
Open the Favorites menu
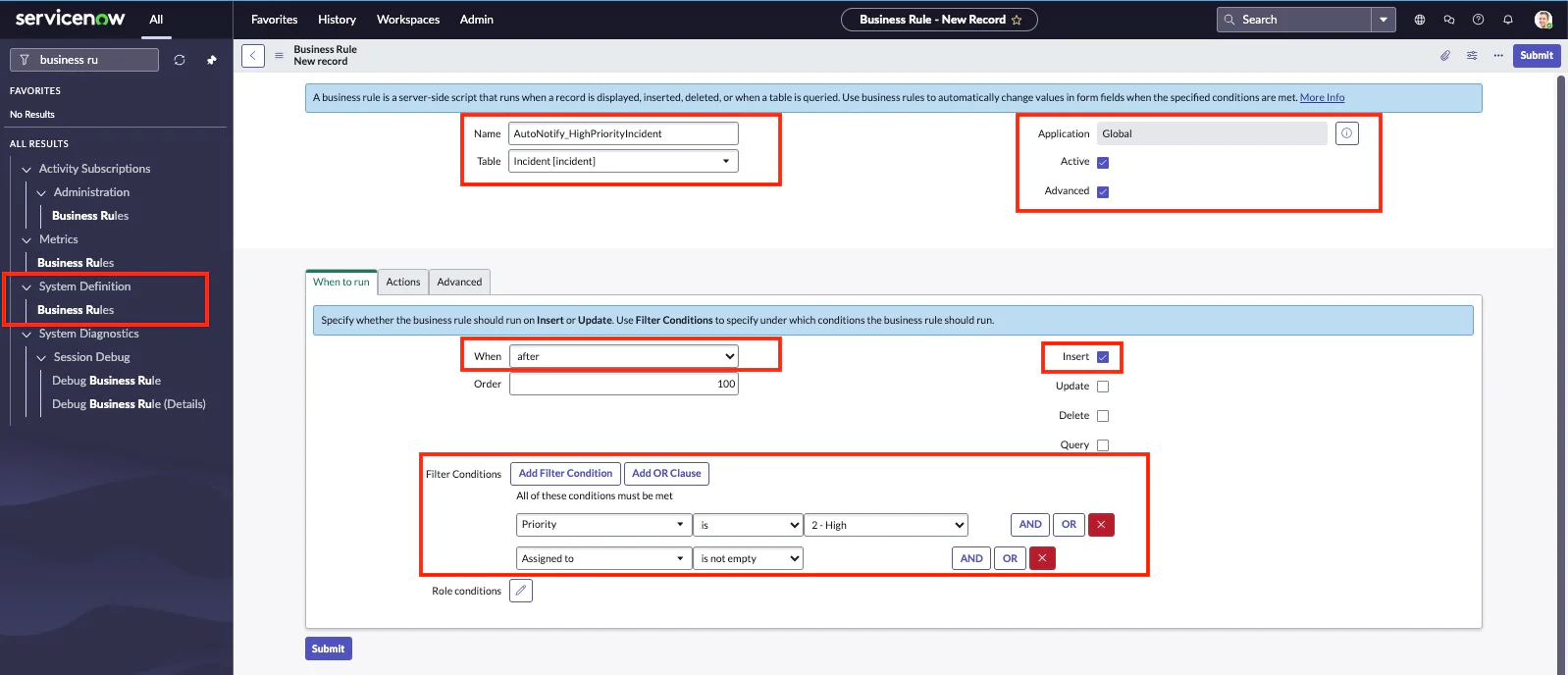click(x=275, y=20)
